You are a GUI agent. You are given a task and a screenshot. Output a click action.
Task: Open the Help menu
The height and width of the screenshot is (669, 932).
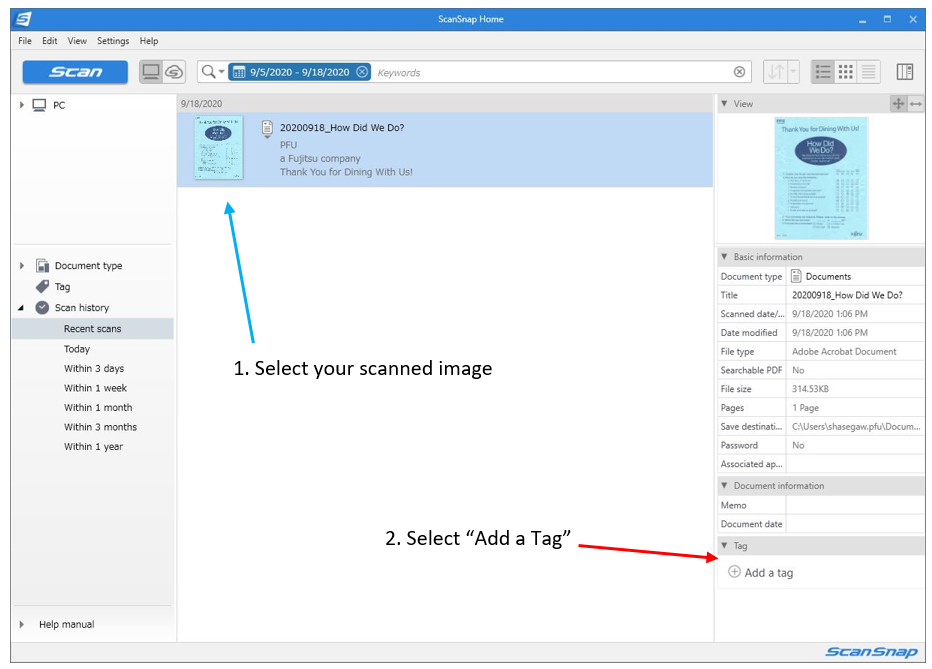[149, 41]
